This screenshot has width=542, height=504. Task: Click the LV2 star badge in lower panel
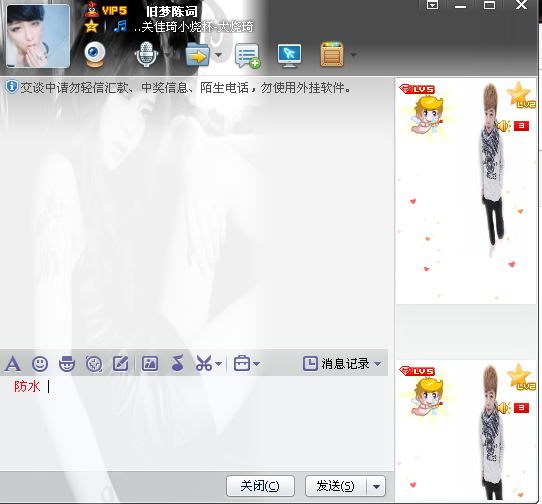click(x=521, y=377)
